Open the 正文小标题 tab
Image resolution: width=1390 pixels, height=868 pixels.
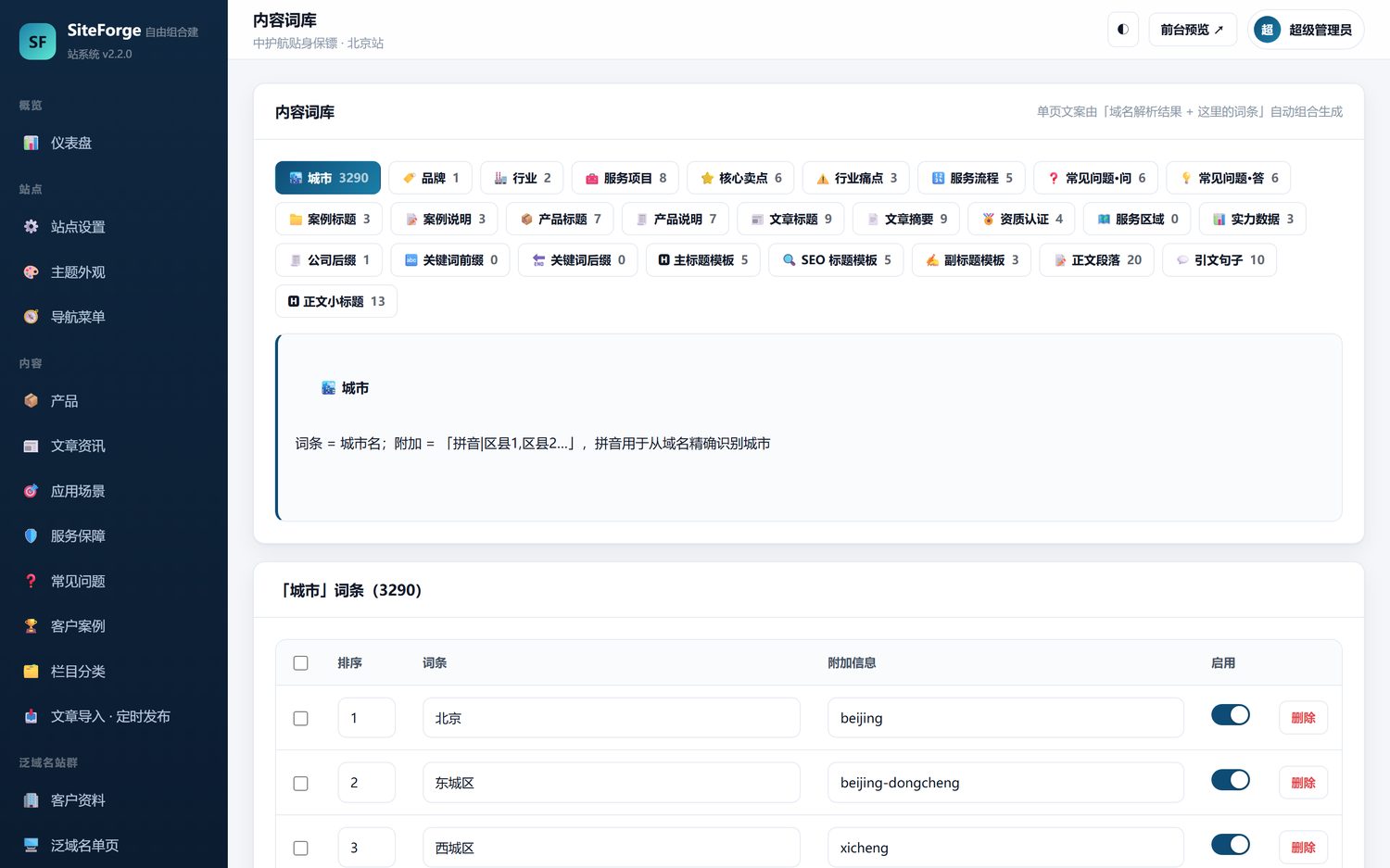[x=336, y=301]
